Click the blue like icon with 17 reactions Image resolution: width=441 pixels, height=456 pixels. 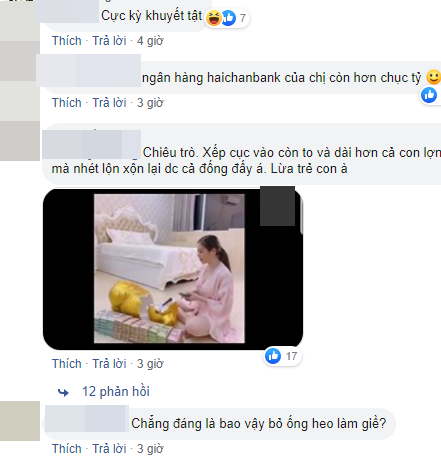click(273, 356)
